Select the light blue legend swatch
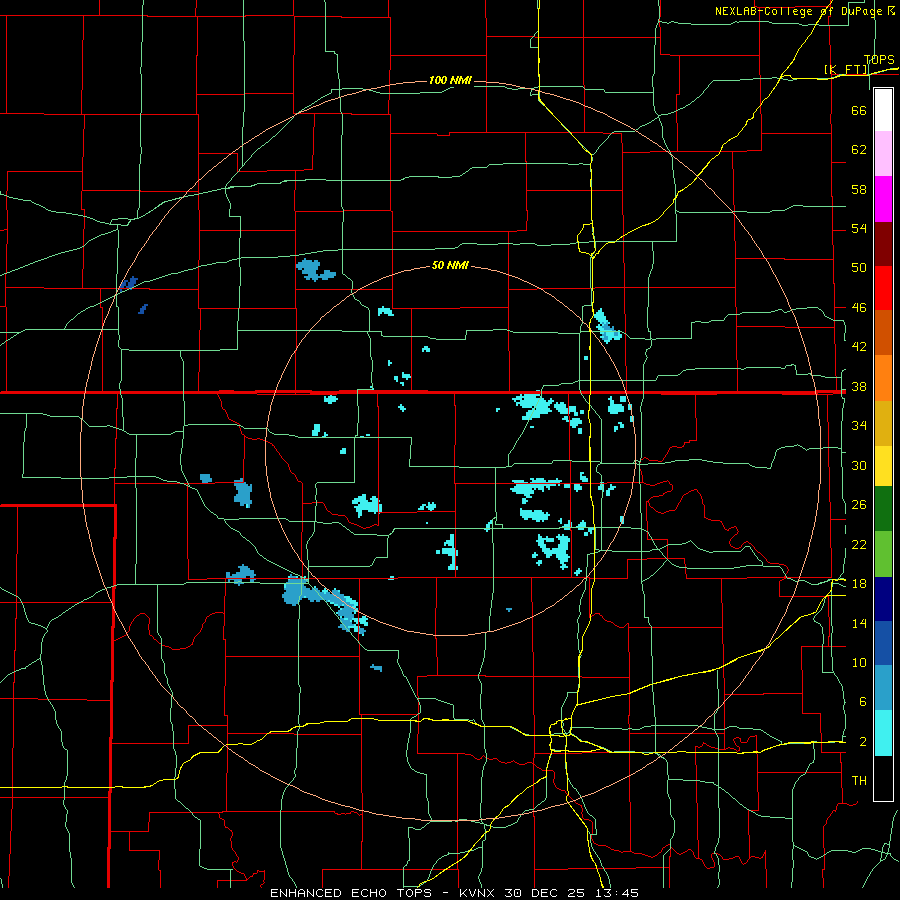900x900 pixels. (x=883, y=687)
